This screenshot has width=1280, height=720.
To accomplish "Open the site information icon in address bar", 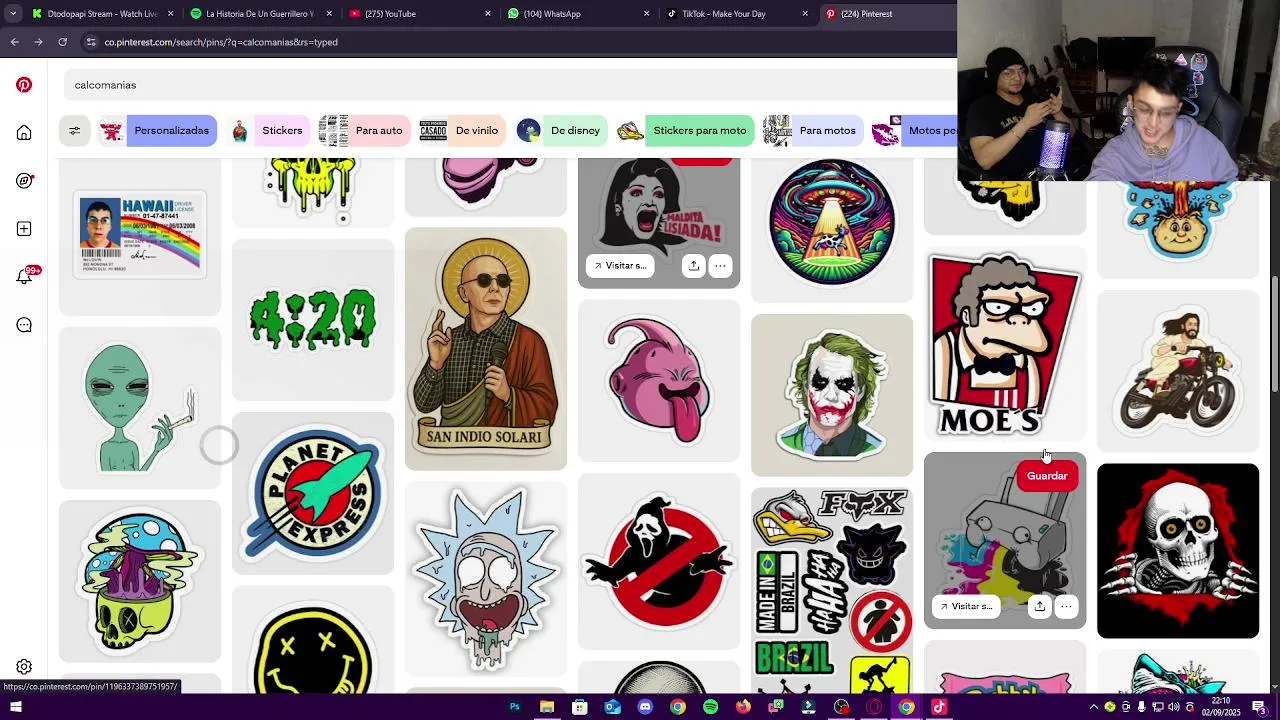I will (x=91, y=42).
